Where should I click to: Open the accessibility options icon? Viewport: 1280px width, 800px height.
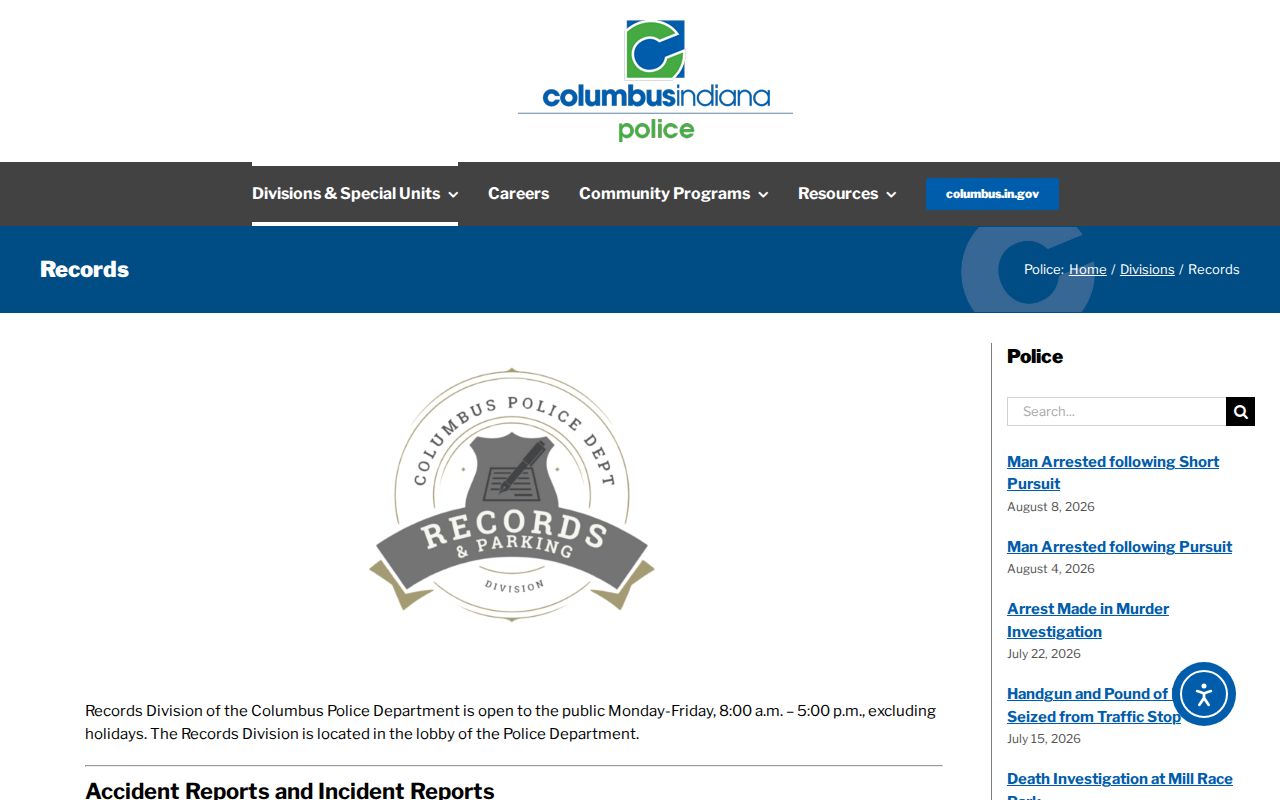tap(1204, 694)
